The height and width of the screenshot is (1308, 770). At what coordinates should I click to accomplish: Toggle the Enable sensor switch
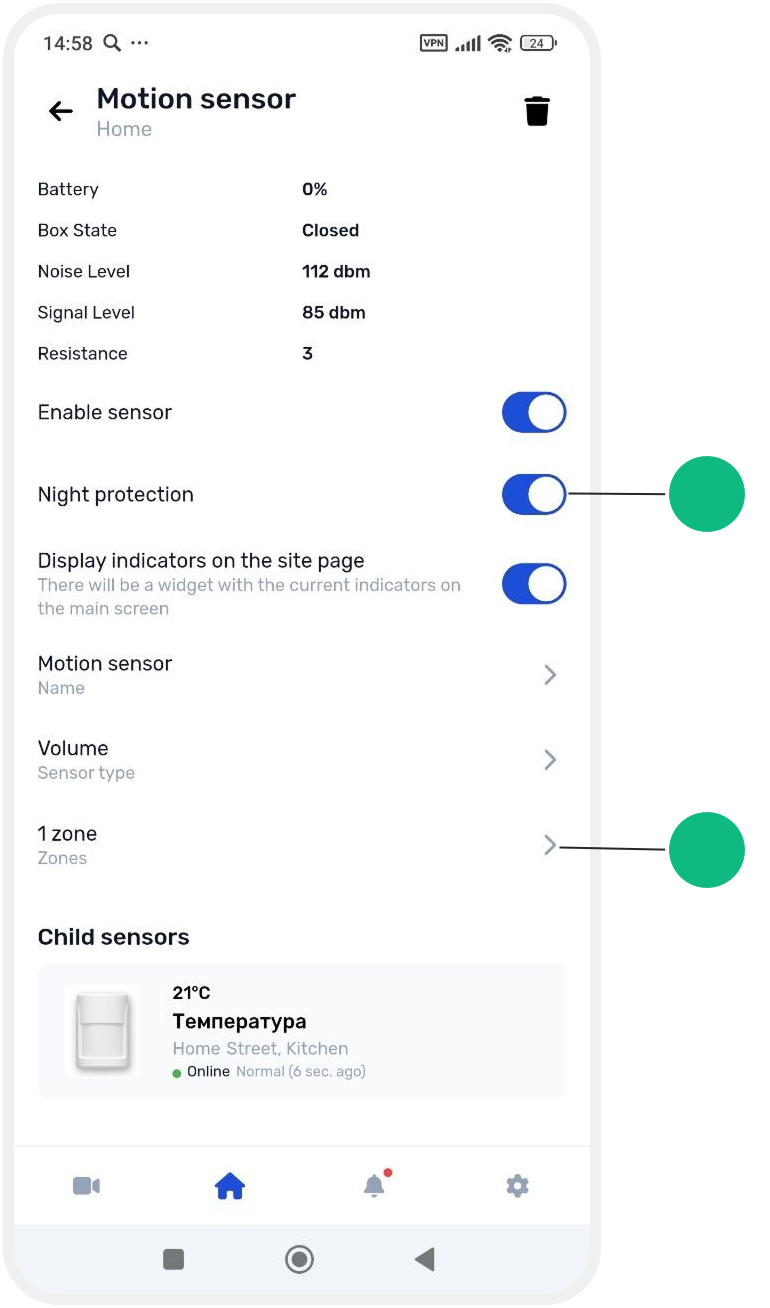pos(534,412)
